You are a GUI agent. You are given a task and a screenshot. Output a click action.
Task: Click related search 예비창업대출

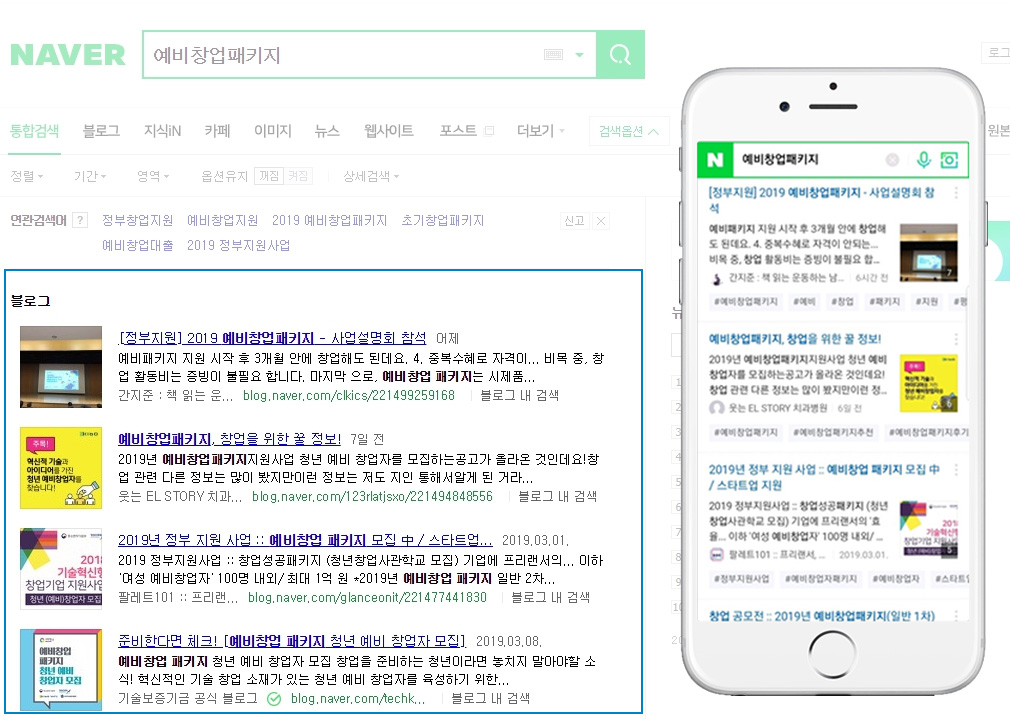(137, 245)
